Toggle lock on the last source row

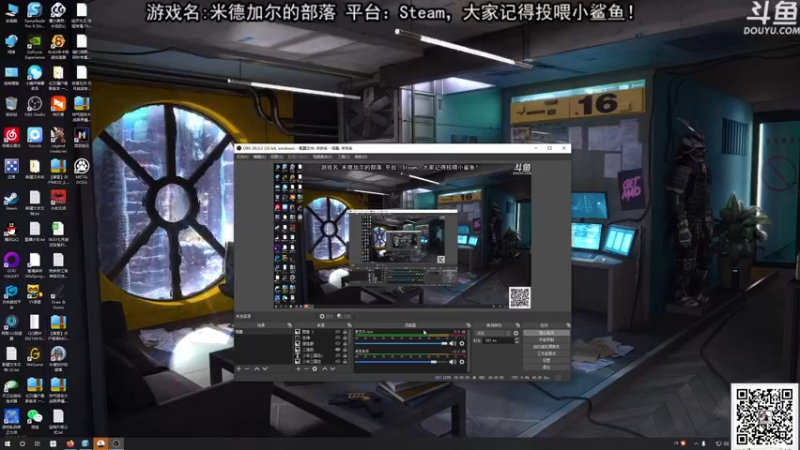[345, 362]
